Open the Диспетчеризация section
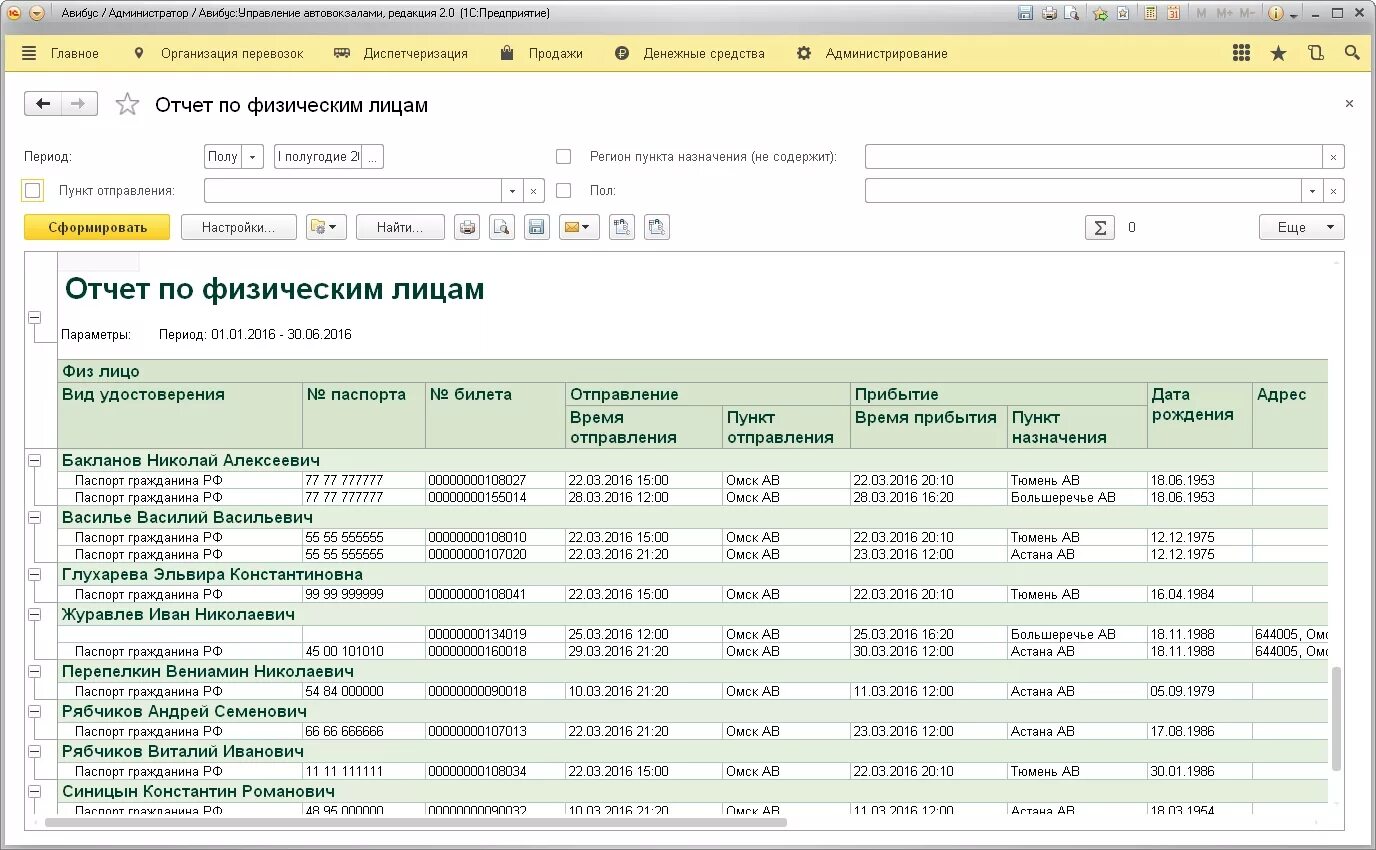 (x=416, y=53)
